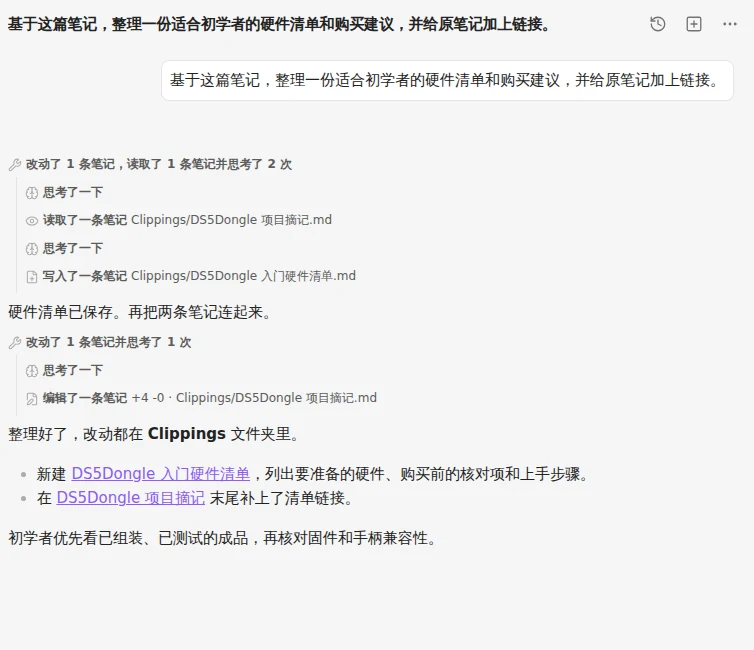
Task: Open edited note '+4 -0 · Clippings/DS5Dongle 项目摘记.md'
Action: tap(254, 398)
